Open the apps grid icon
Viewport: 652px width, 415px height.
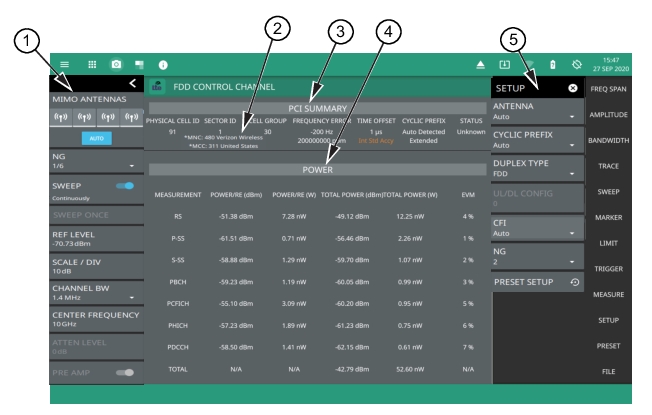(x=90, y=63)
